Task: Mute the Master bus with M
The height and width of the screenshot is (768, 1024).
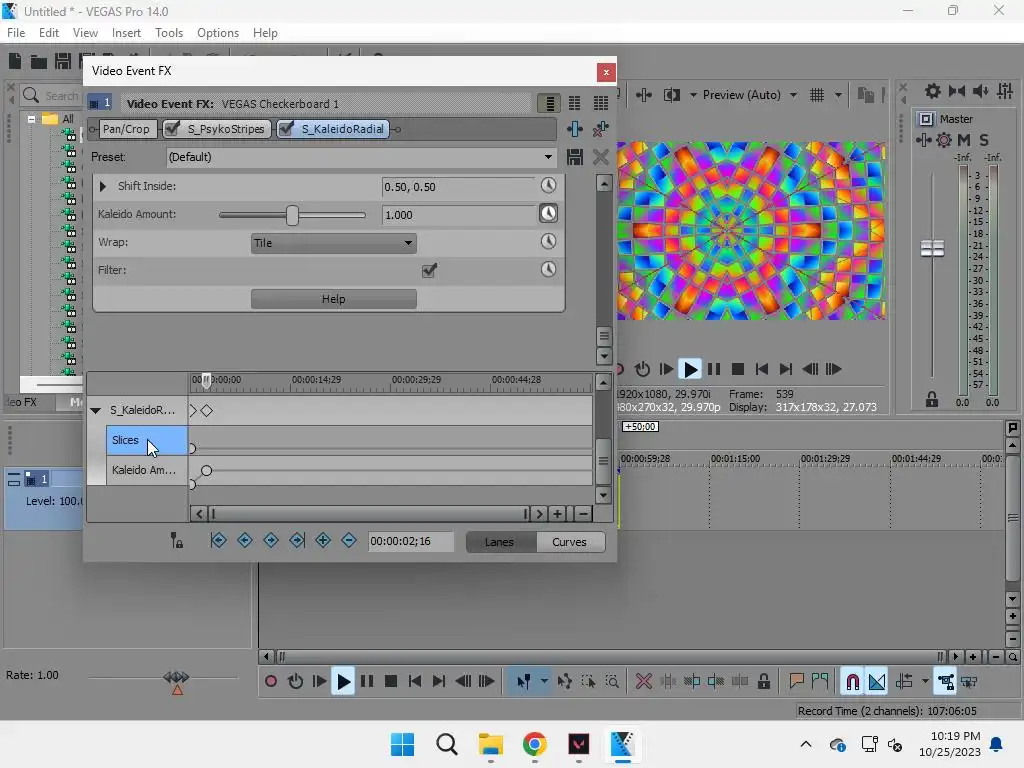Action: click(x=964, y=140)
